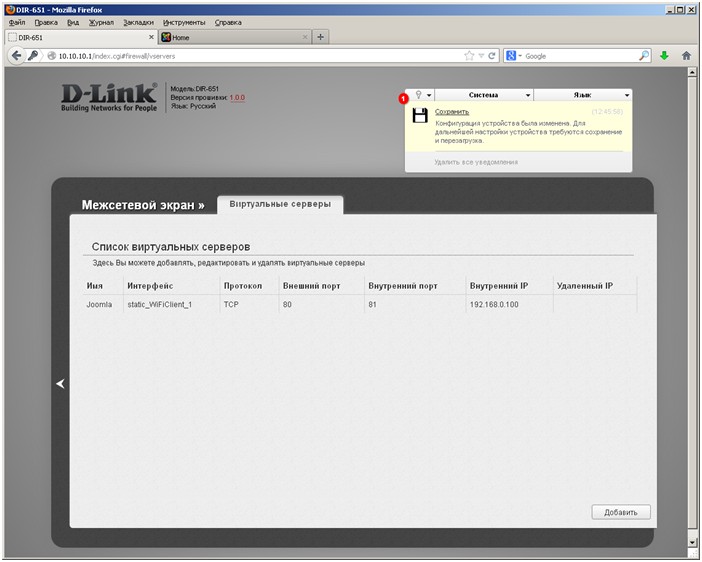Click Удалить все уведомления
Image resolution: width=702 pixels, height=562 pixels.
pyautogui.click(x=476, y=162)
